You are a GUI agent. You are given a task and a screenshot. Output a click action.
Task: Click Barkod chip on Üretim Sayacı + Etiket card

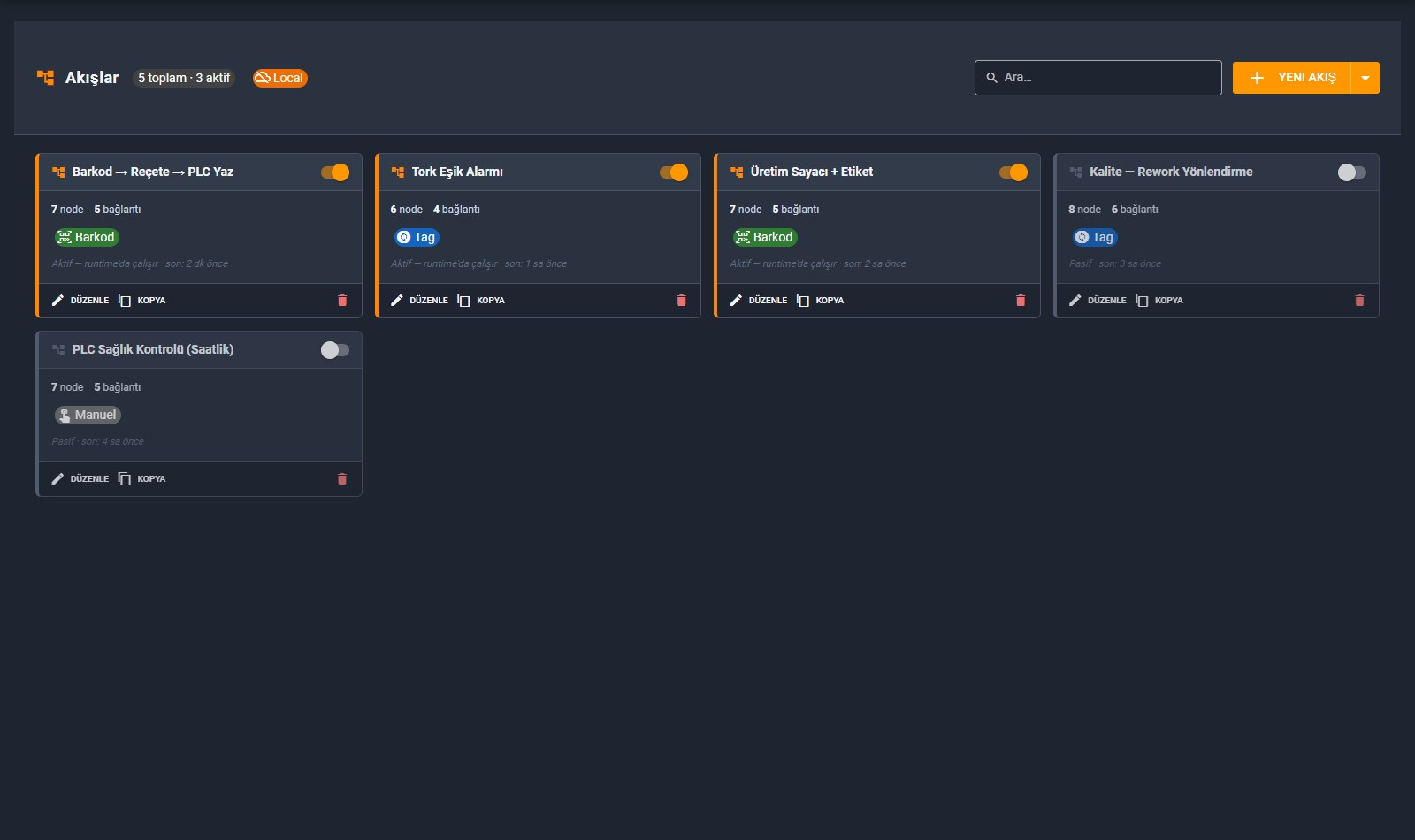pyautogui.click(x=765, y=237)
